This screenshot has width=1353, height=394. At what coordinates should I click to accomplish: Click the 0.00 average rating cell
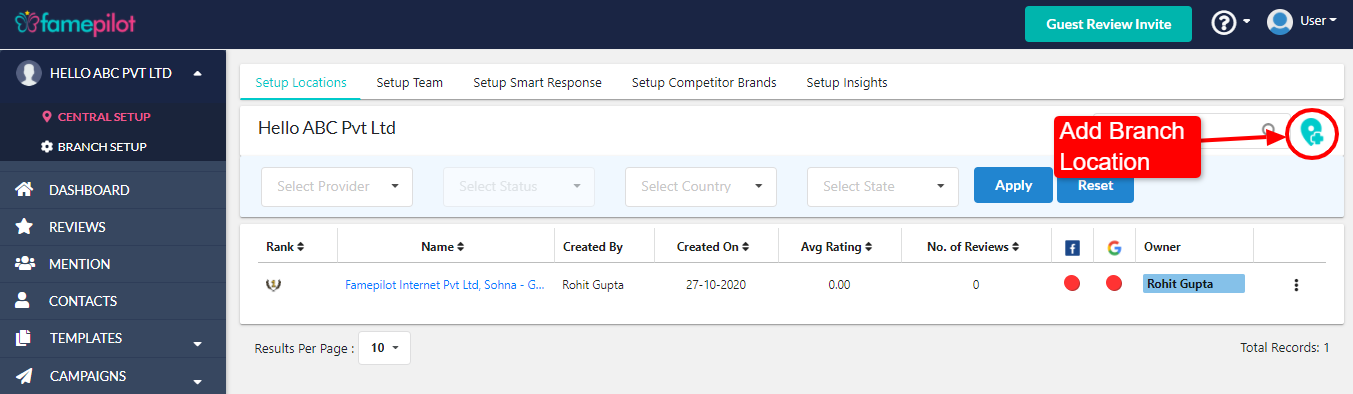point(839,285)
